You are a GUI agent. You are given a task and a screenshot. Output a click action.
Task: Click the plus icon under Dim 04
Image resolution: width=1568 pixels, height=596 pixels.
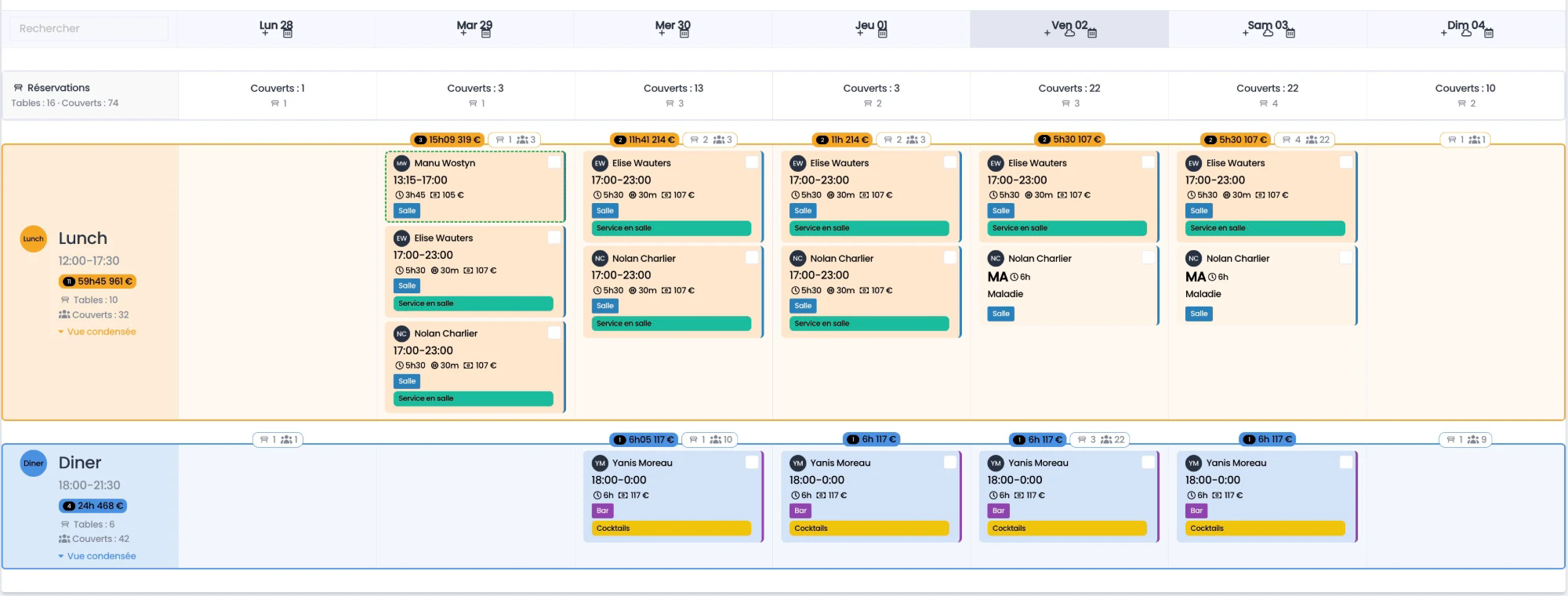1443,33
